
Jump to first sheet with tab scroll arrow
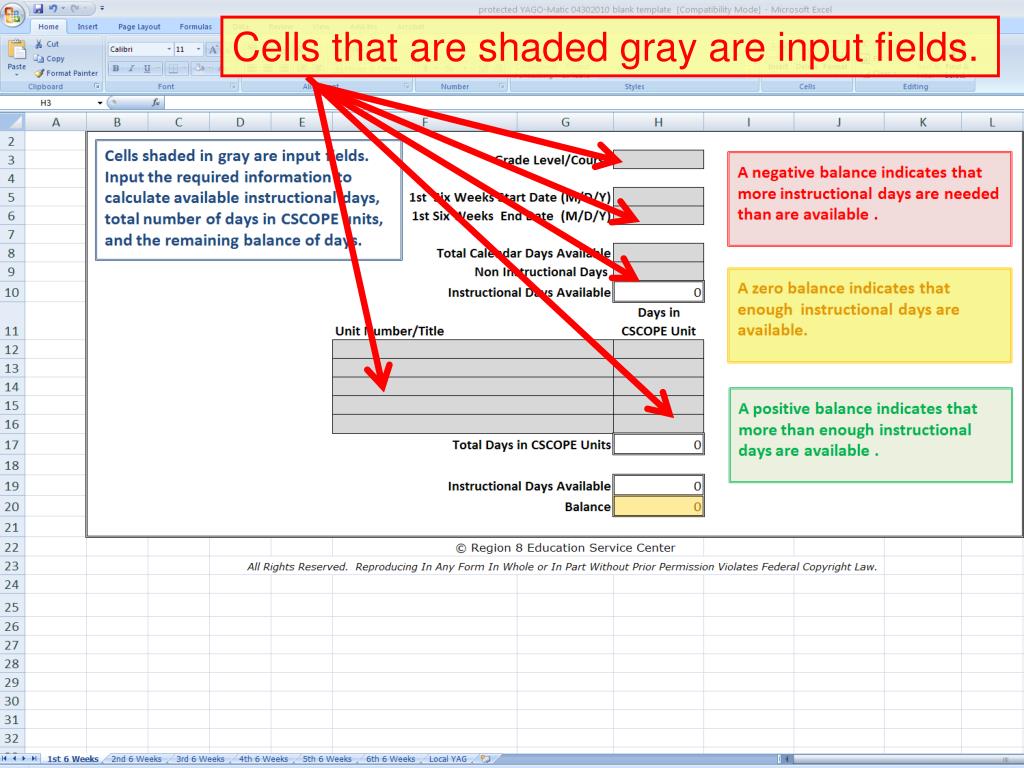click(5, 758)
